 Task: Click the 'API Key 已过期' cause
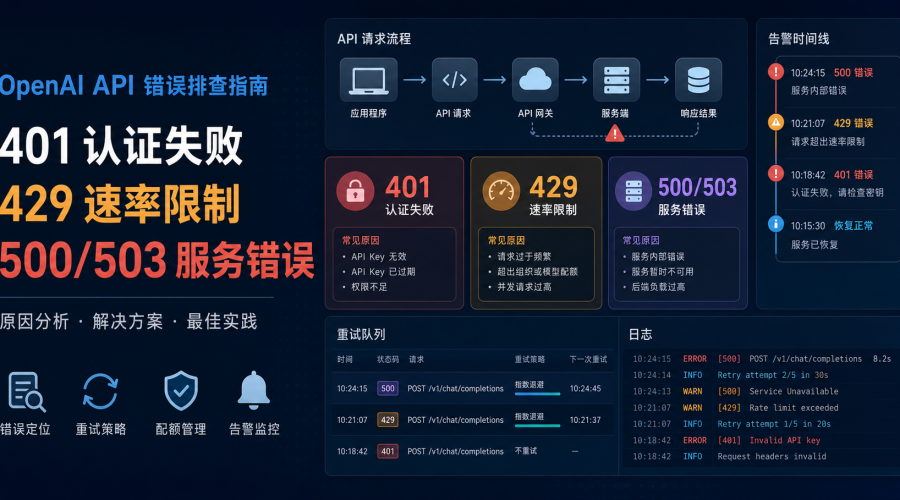383,272
